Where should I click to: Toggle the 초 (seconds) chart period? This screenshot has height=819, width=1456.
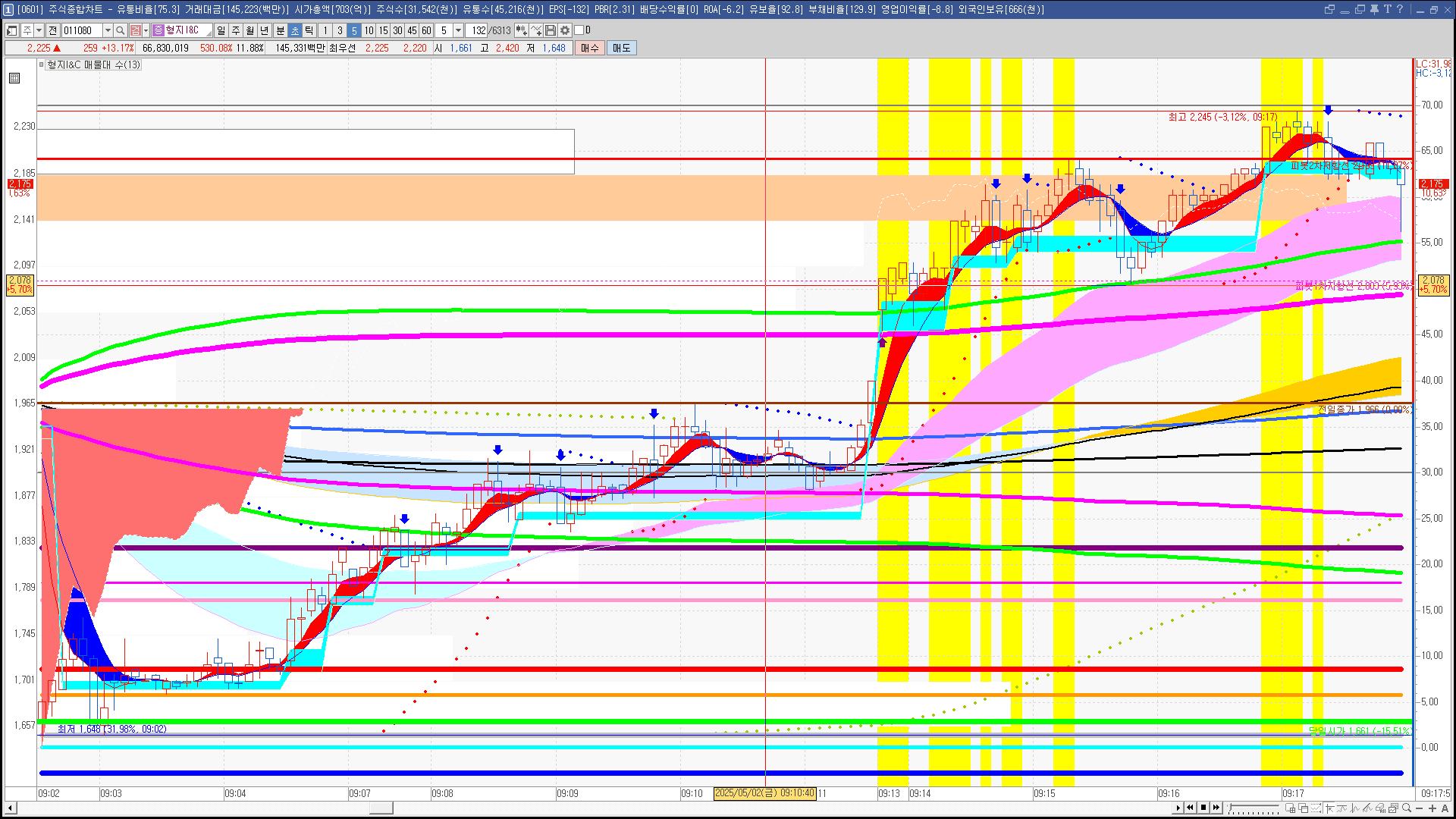(x=295, y=30)
